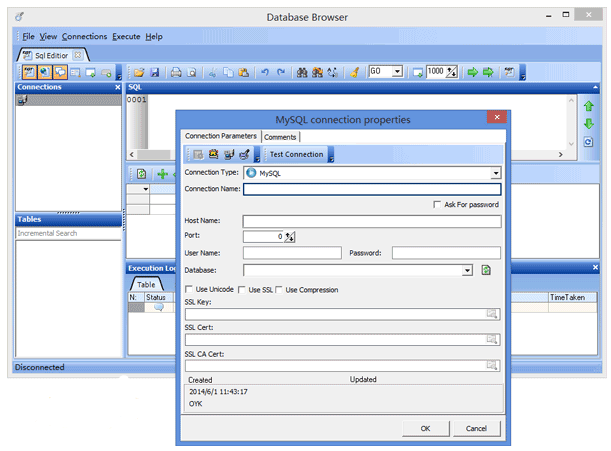Enable the Ask For password checkbox
The height and width of the screenshot is (451, 611).
(x=437, y=204)
